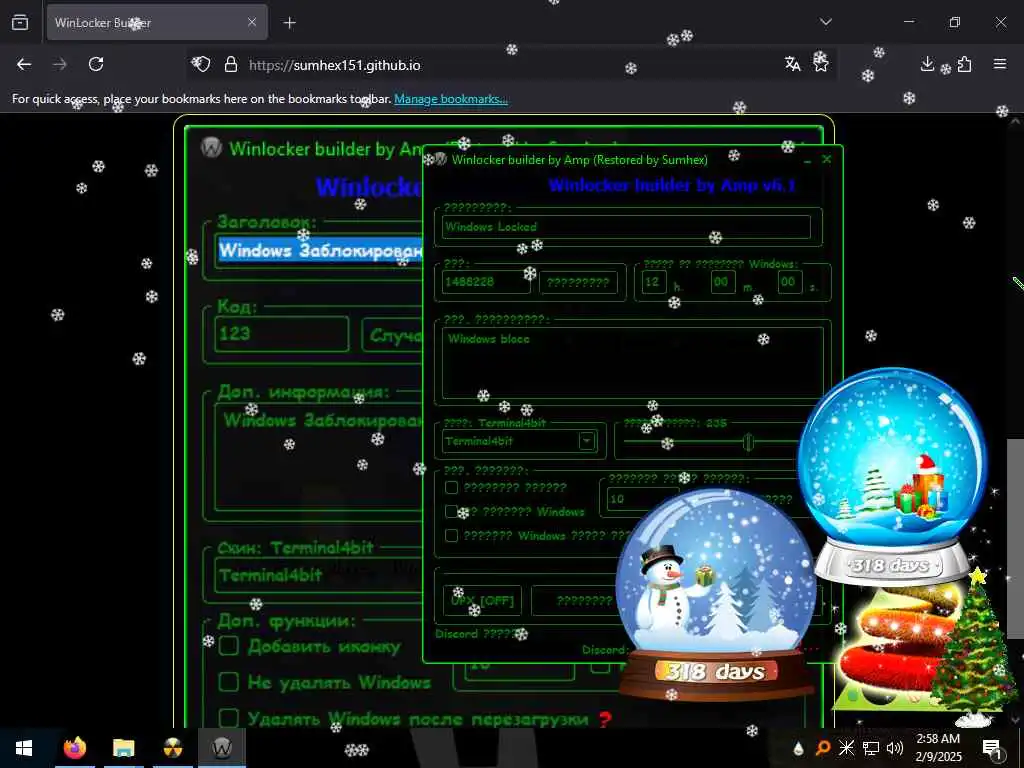This screenshot has width=1024, height=768.
Task: Open File Explorer from the taskbar
Action: coord(123,748)
